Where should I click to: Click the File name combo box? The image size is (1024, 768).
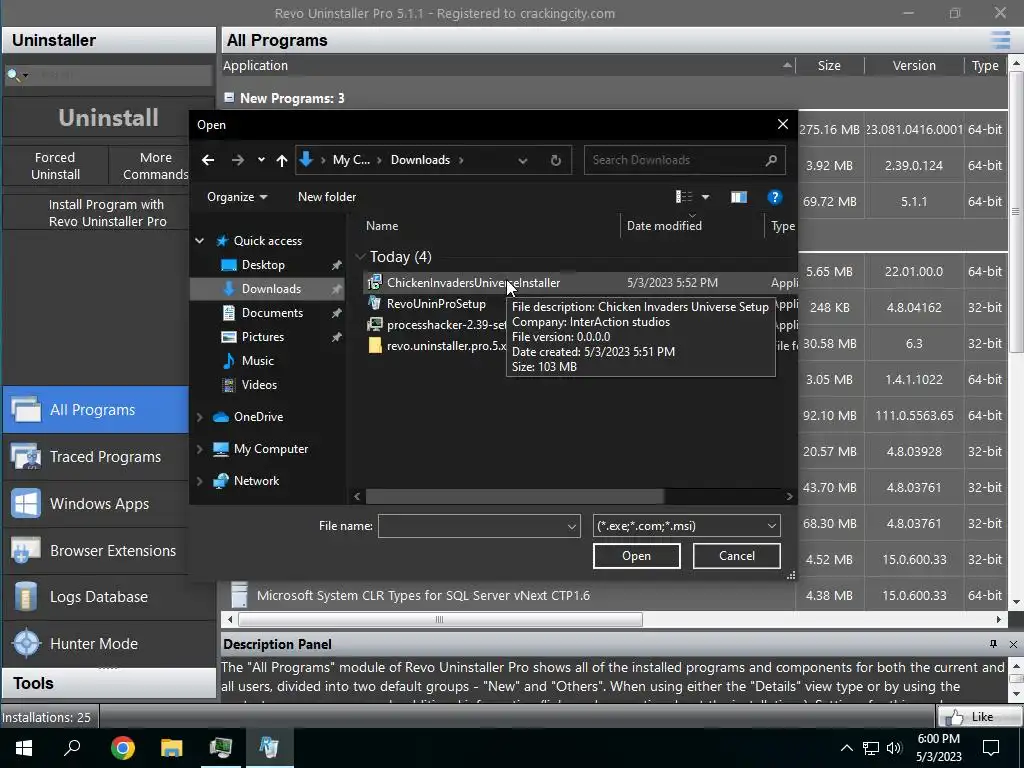point(479,526)
